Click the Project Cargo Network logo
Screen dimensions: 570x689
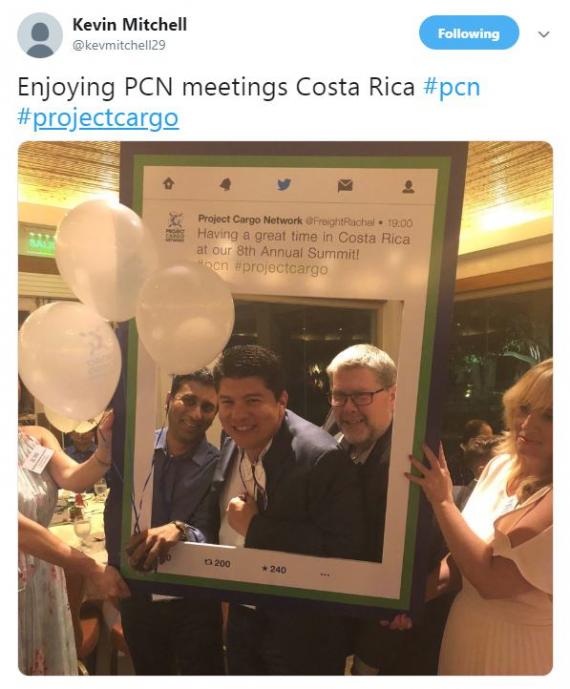point(175,227)
